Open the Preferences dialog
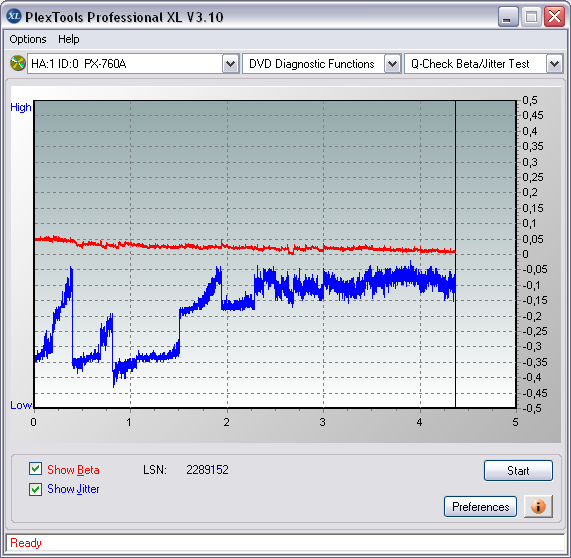The image size is (571, 558). 480,506
